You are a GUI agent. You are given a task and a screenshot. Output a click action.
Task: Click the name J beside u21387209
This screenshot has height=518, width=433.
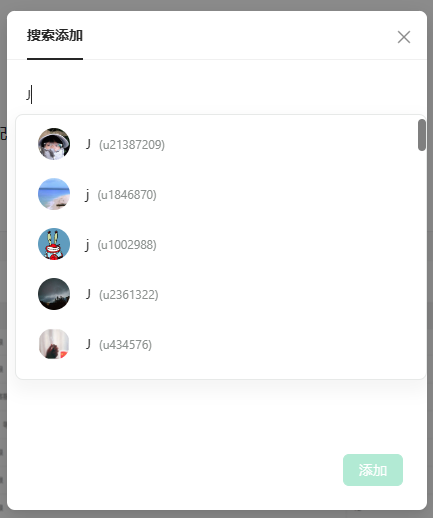tap(88, 144)
